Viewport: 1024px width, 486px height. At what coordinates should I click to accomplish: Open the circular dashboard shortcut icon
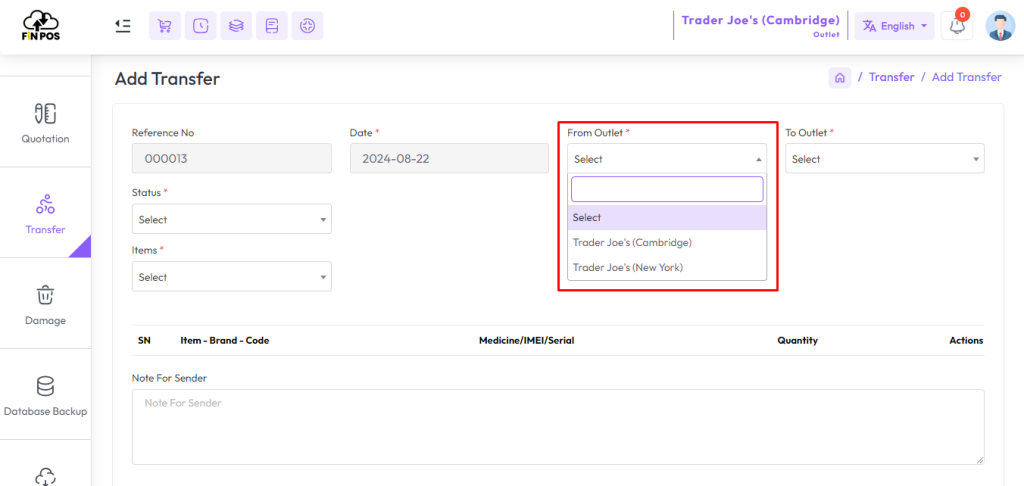(307, 26)
